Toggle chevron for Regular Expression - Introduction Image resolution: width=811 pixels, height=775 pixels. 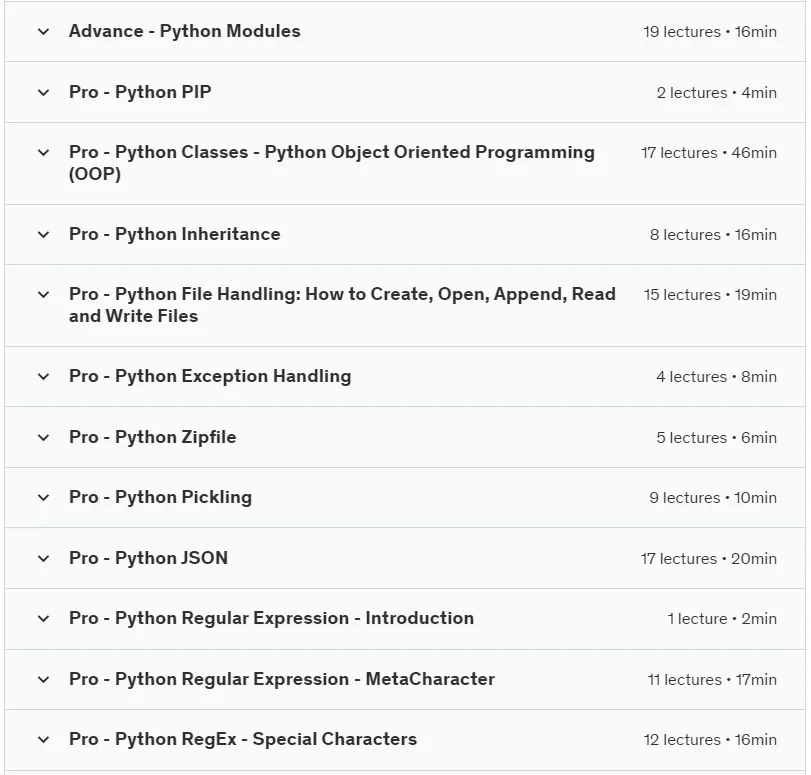pyautogui.click(x=43, y=618)
